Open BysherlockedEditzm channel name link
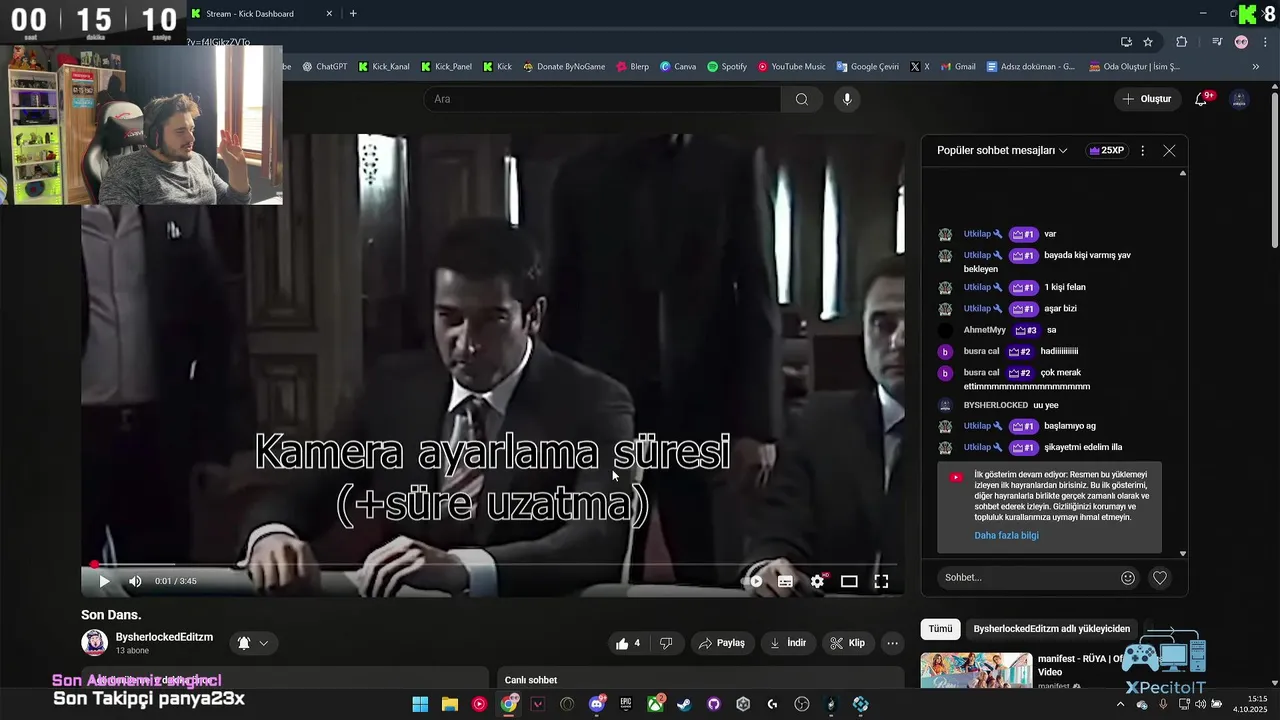Image resolution: width=1280 pixels, height=720 pixels. [x=164, y=637]
